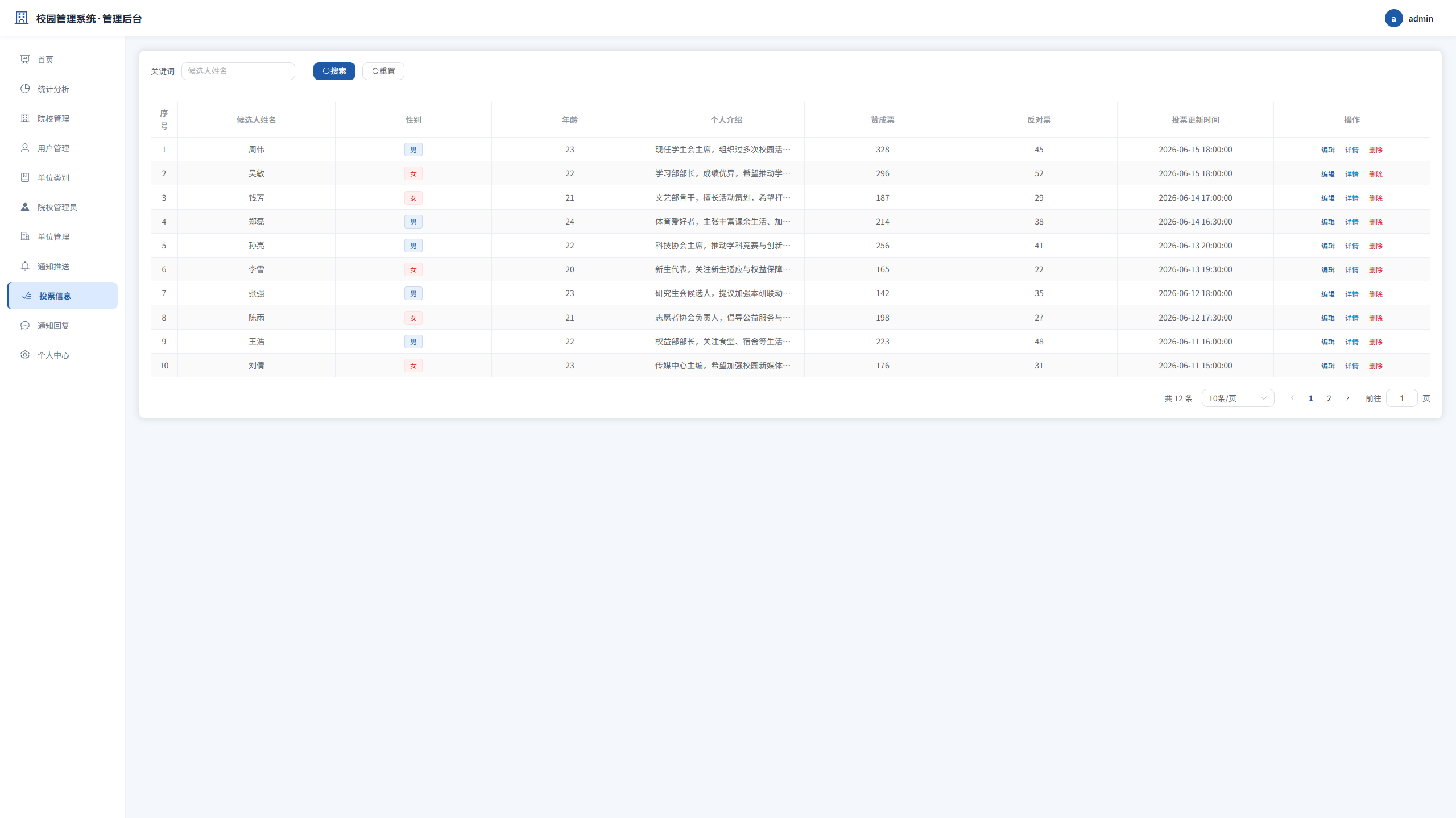
Task: Click 编辑 for candidate 郑磊
Action: point(1328,222)
